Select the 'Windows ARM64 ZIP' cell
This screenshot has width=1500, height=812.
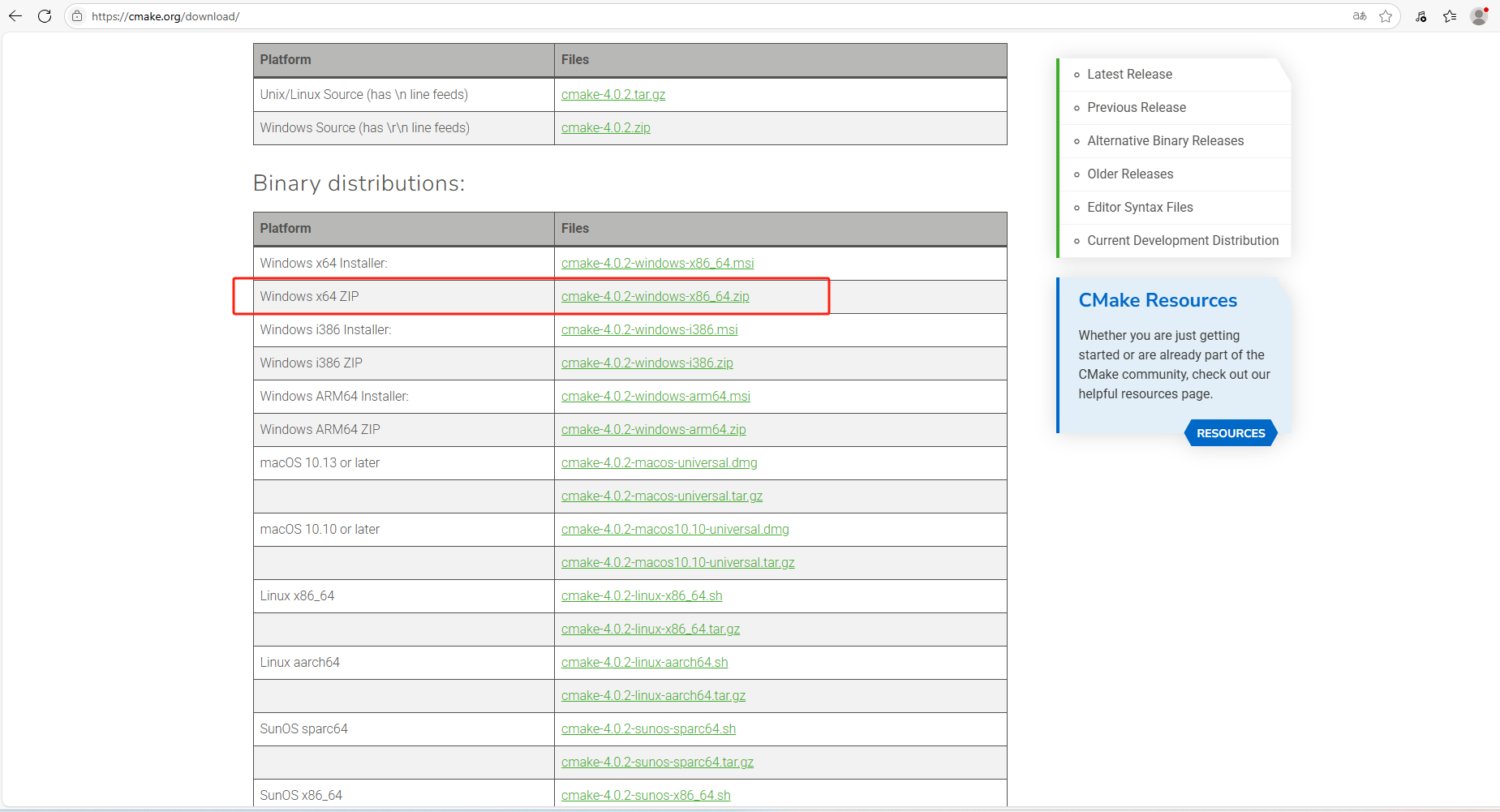pyautogui.click(x=403, y=429)
